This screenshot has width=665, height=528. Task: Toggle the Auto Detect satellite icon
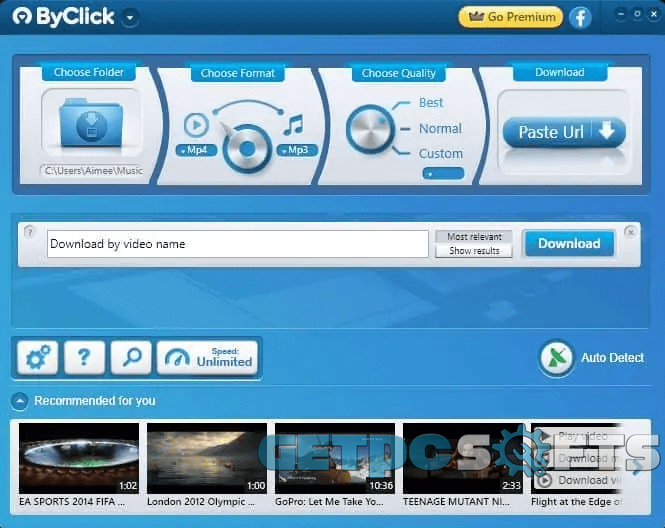coord(556,358)
